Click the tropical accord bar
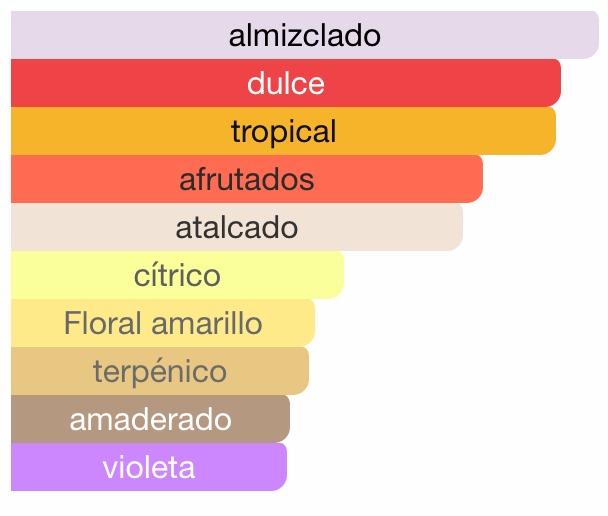The image size is (608, 516). pos(283,131)
